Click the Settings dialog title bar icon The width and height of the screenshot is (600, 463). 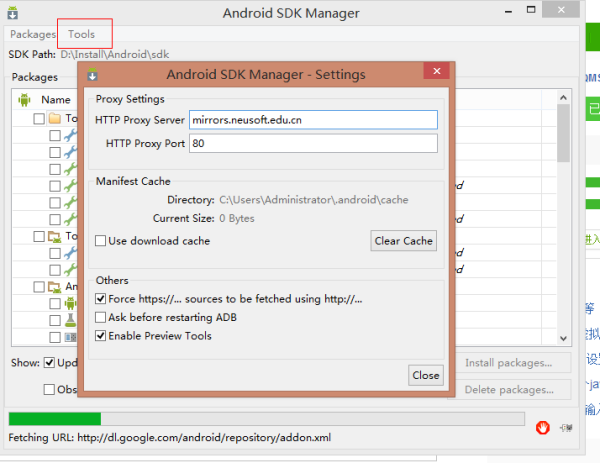(x=92, y=74)
